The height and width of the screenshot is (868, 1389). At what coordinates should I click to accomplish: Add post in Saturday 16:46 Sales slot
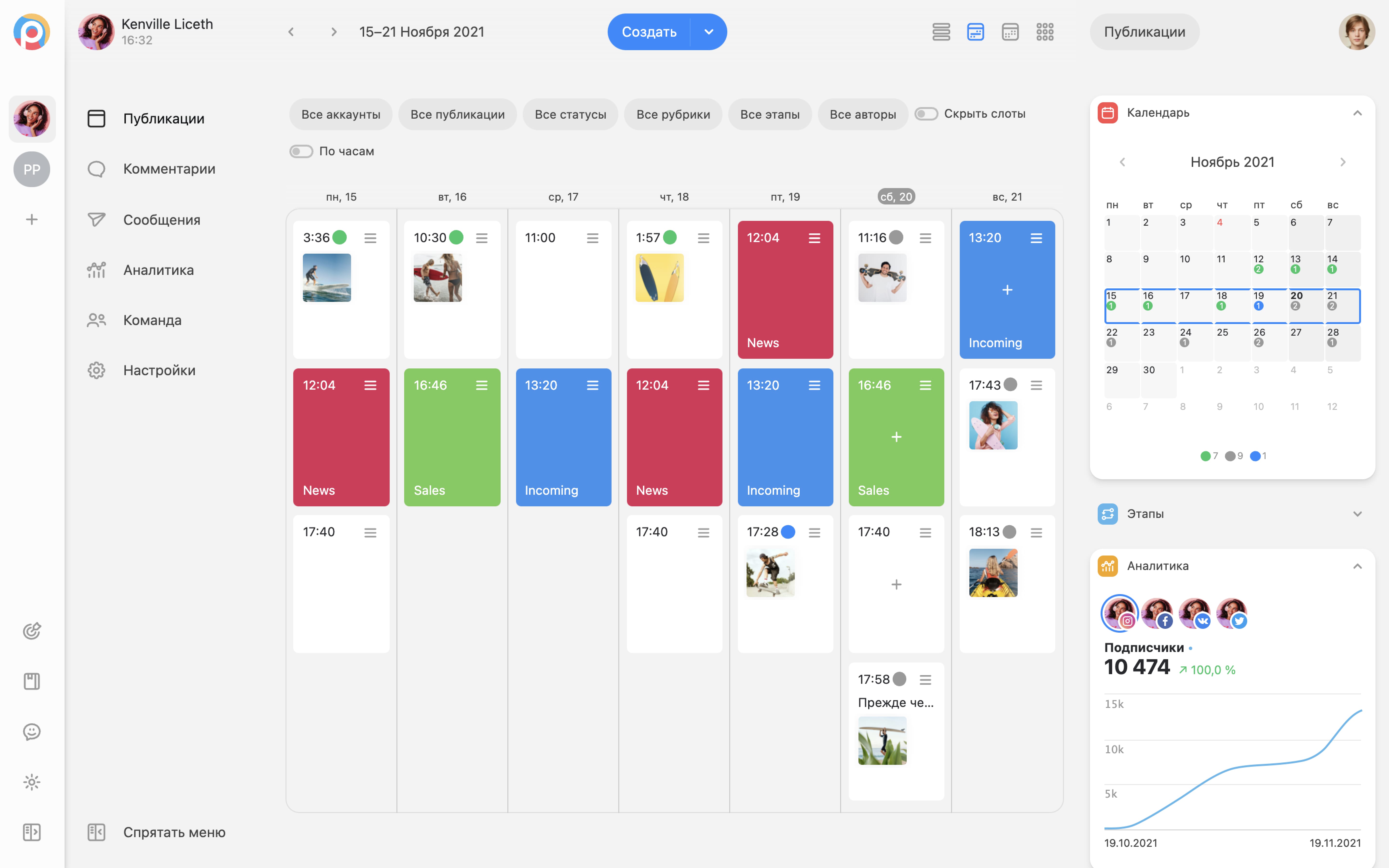tap(897, 437)
